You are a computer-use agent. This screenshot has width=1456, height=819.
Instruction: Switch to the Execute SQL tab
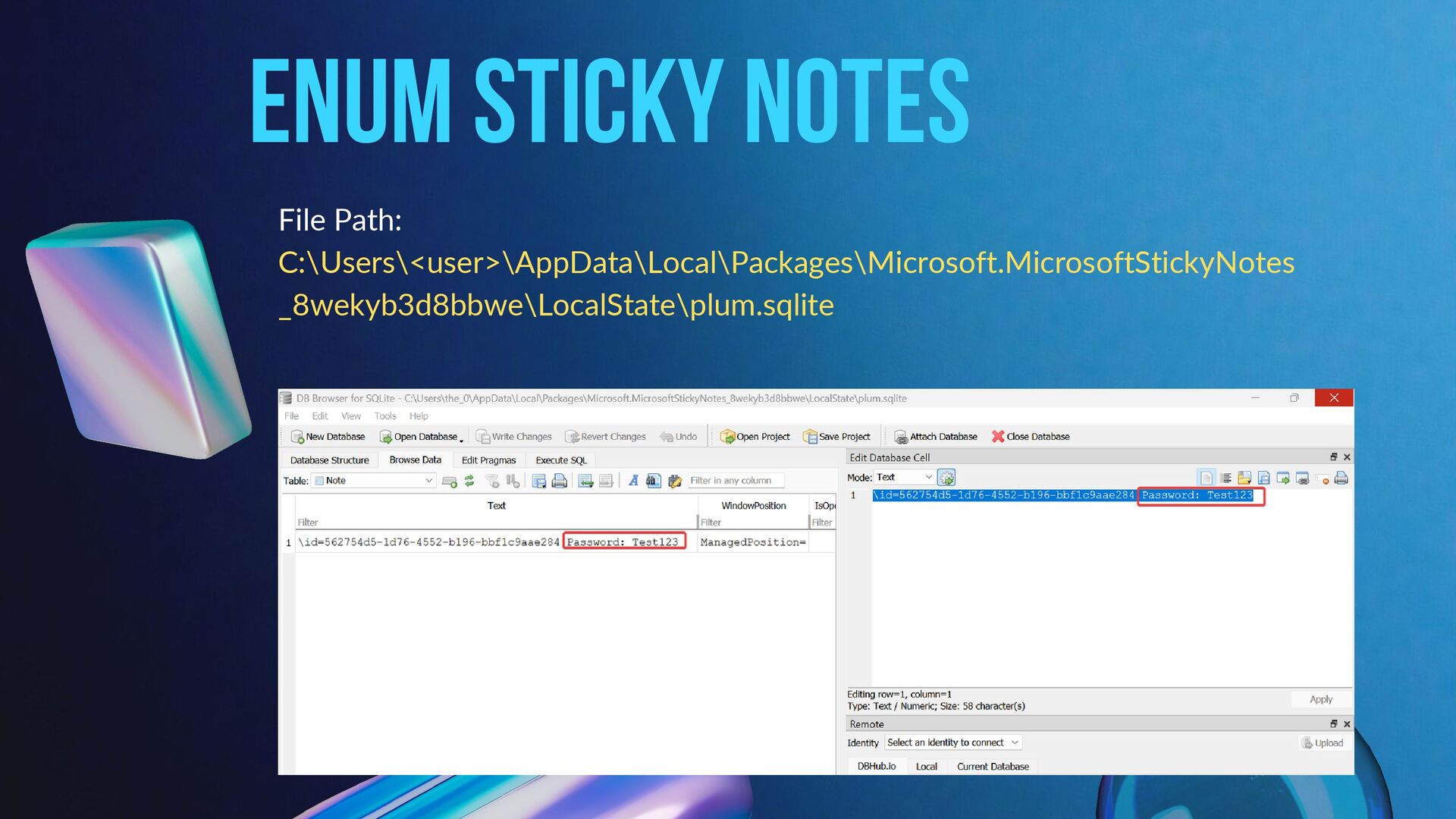(560, 460)
